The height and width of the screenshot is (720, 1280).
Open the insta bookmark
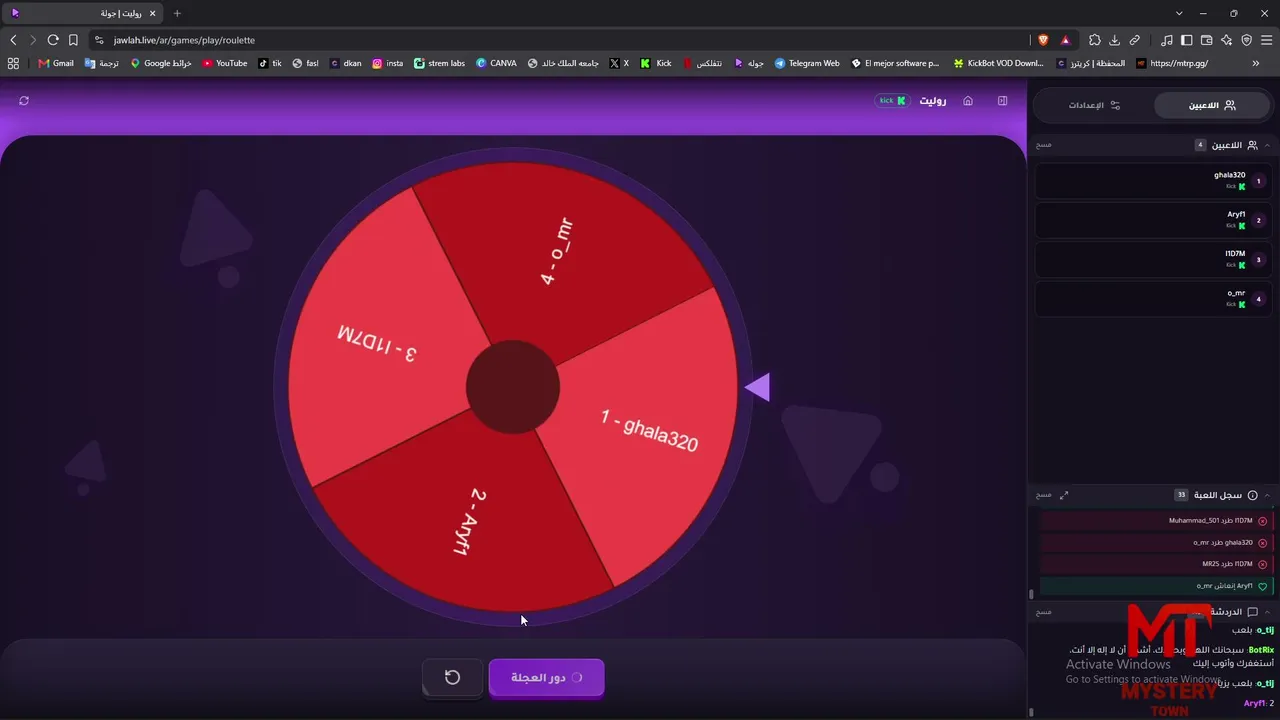point(387,63)
